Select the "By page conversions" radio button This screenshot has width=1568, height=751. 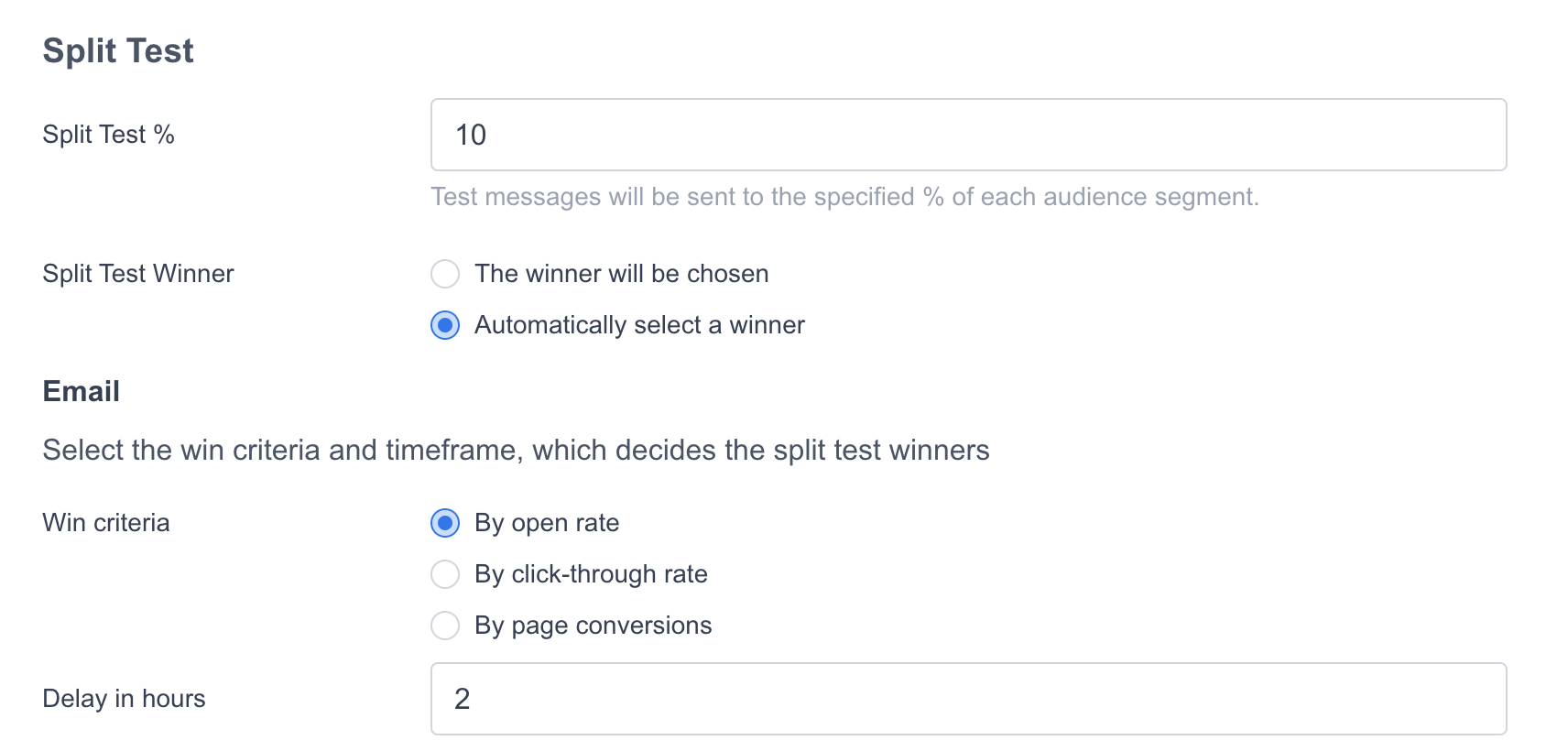(x=445, y=626)
